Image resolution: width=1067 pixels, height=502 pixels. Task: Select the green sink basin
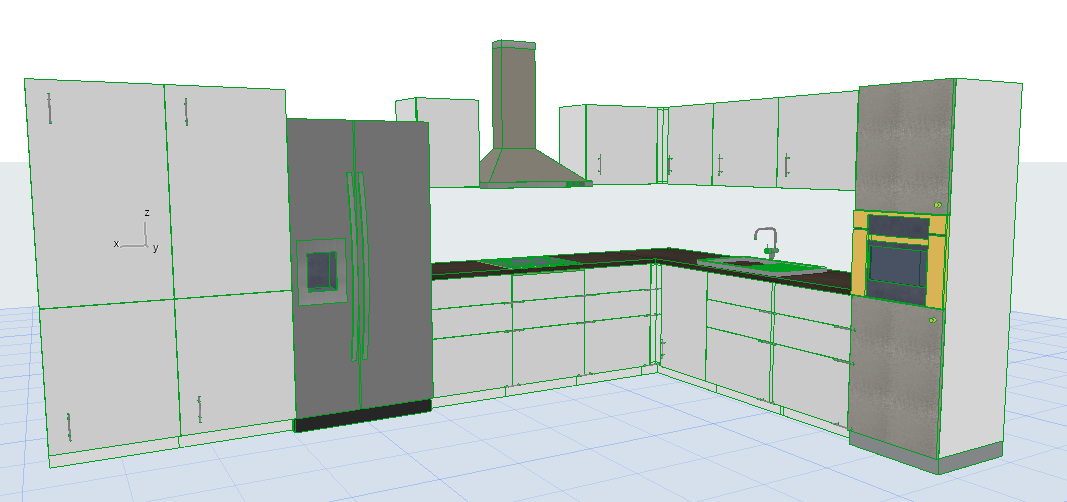click(760, 266)
